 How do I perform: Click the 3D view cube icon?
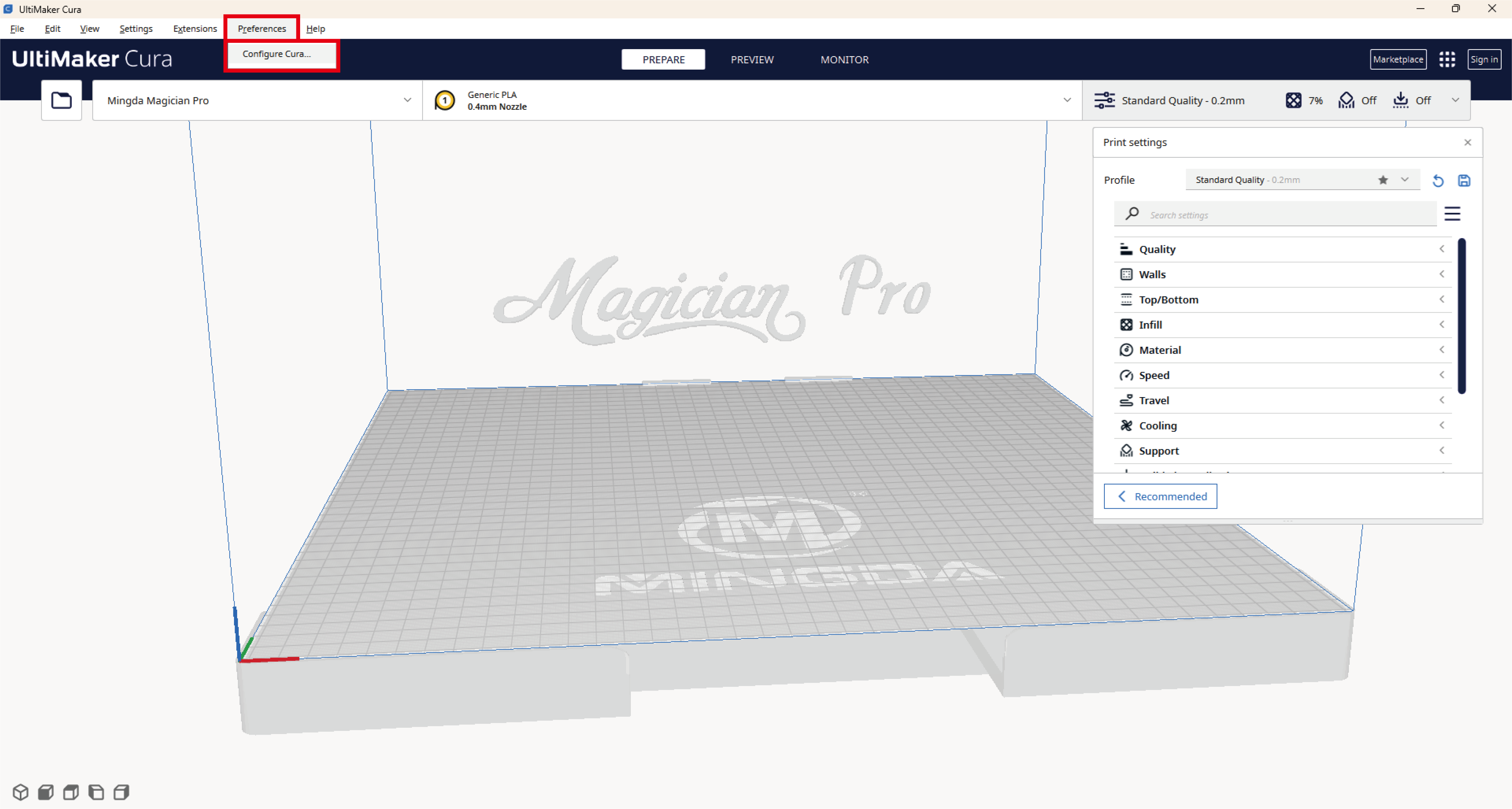point(20,792)
